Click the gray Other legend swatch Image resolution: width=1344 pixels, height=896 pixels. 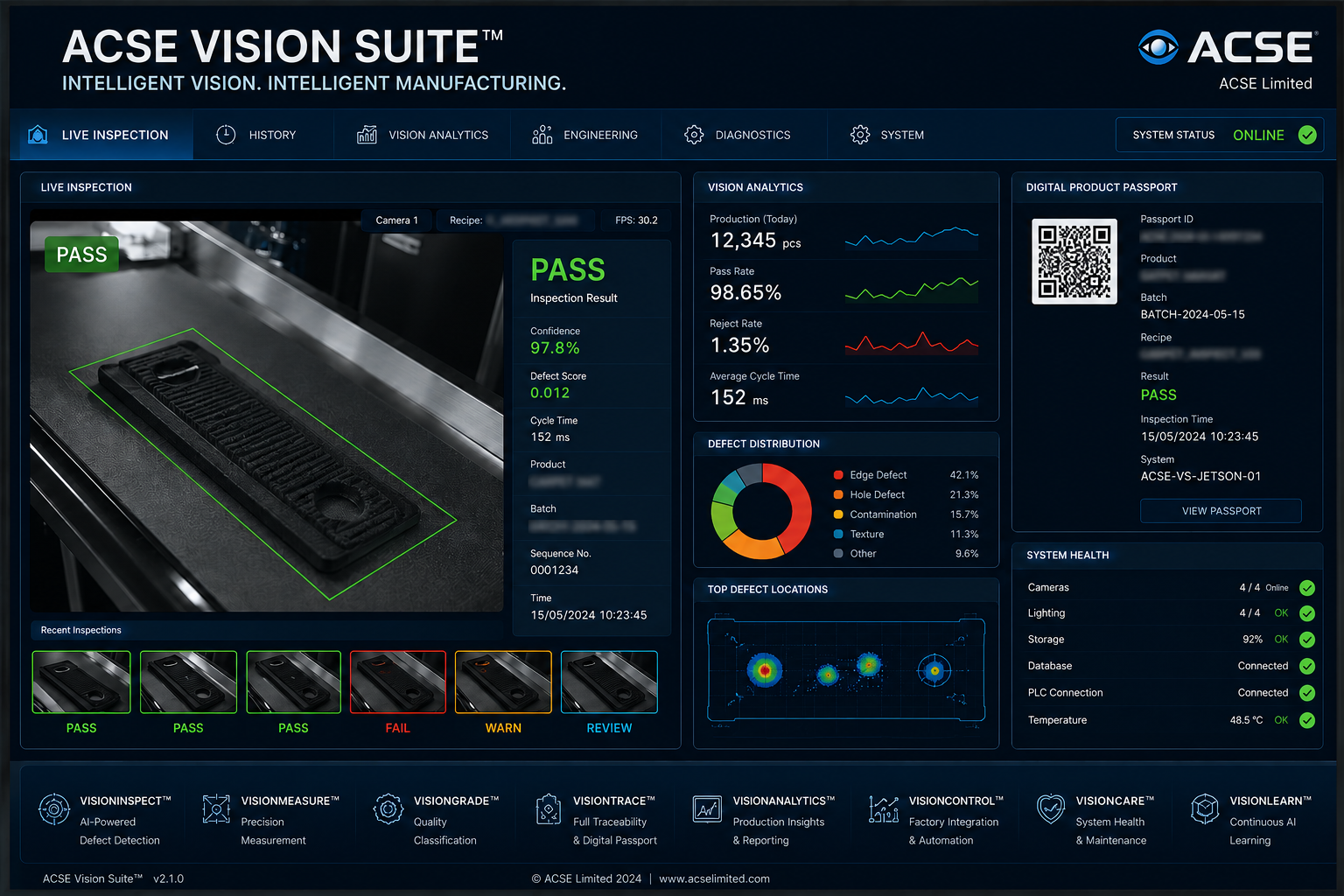[838, 554]
